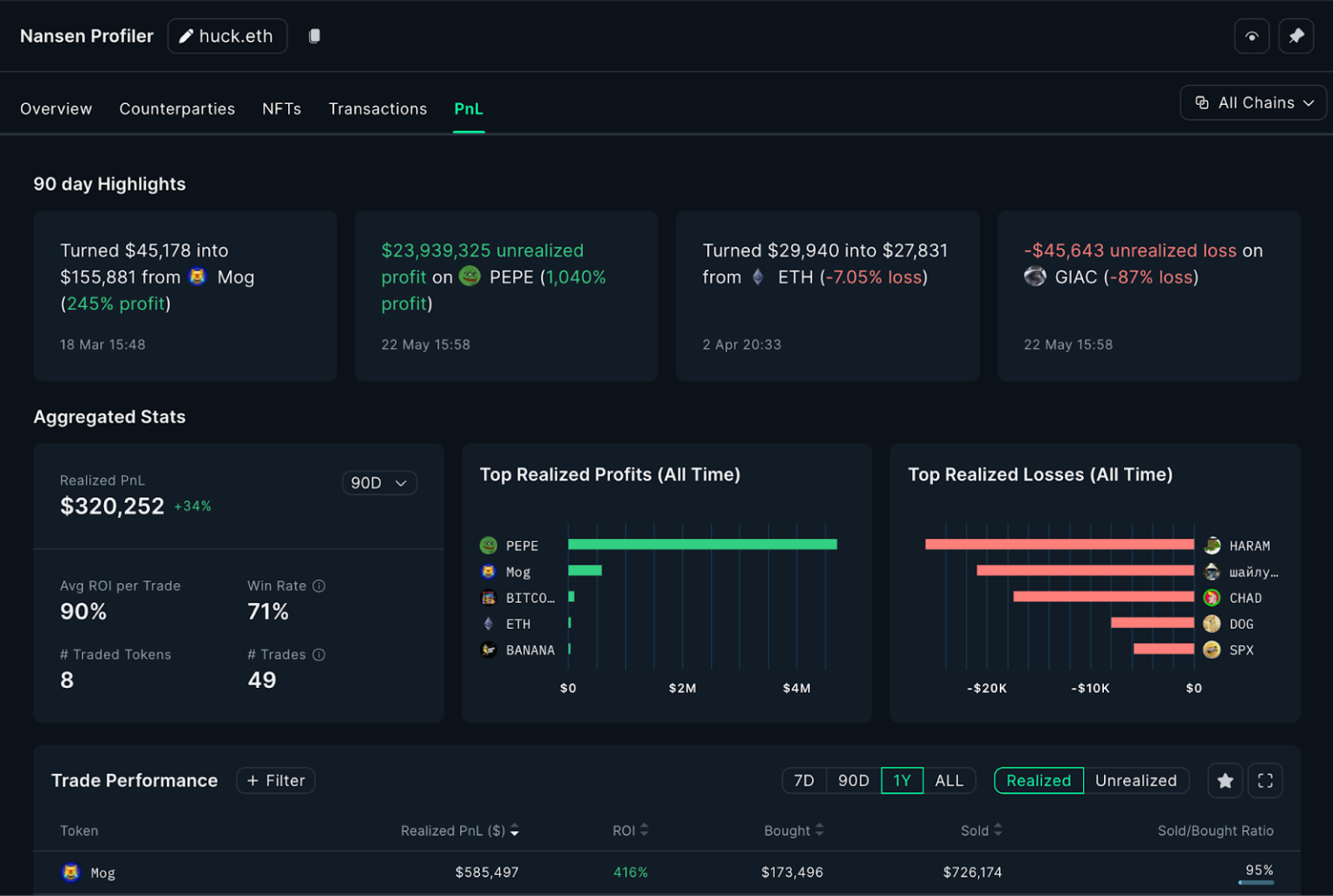Click the # Trades info icon

coord(318,655)
